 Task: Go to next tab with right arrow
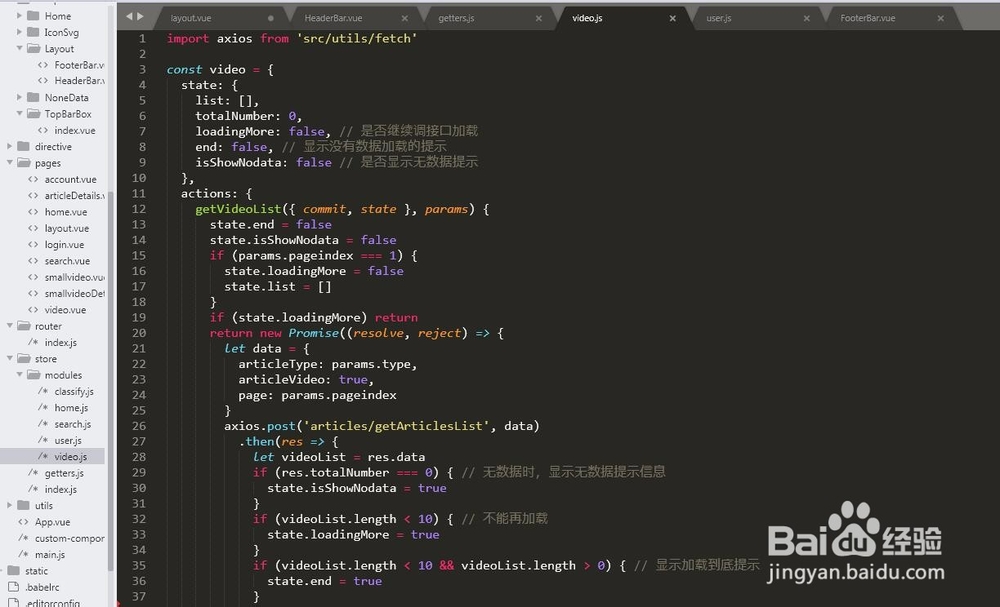tap(140, 17)
